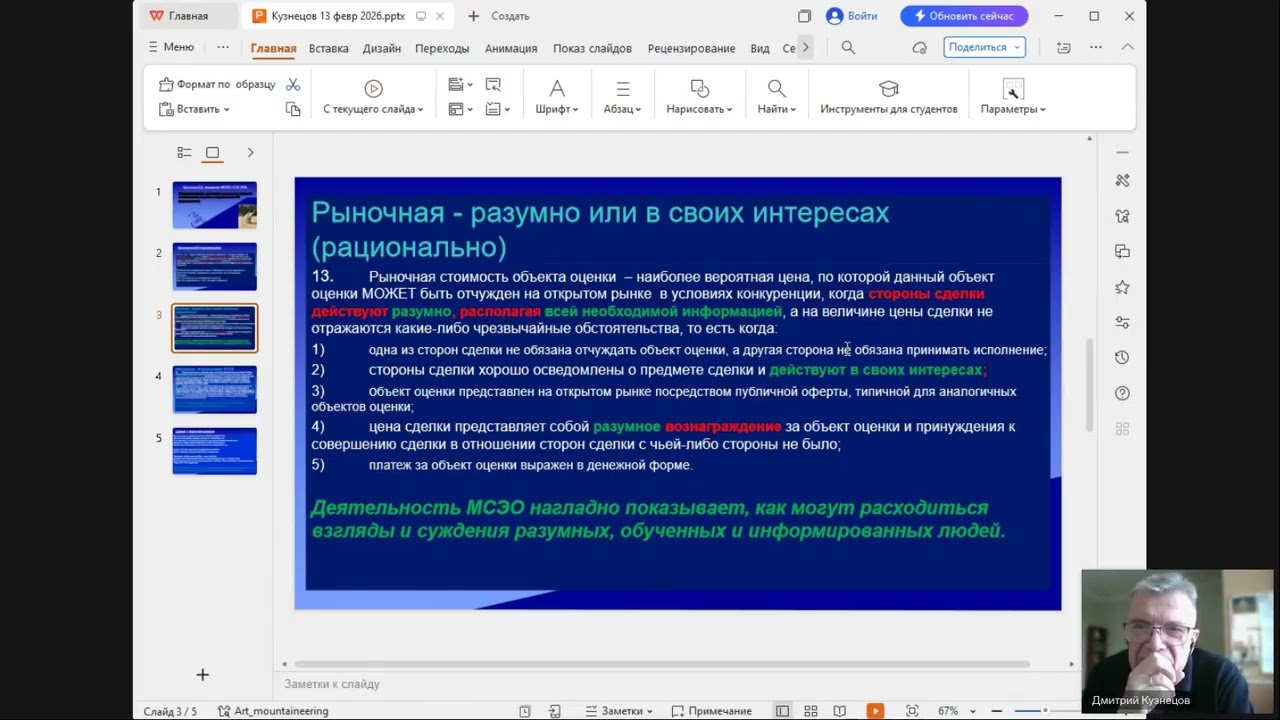1280x720 pixels.
Task: Cut selection with the scissors icon
Action: coord(293,85)
